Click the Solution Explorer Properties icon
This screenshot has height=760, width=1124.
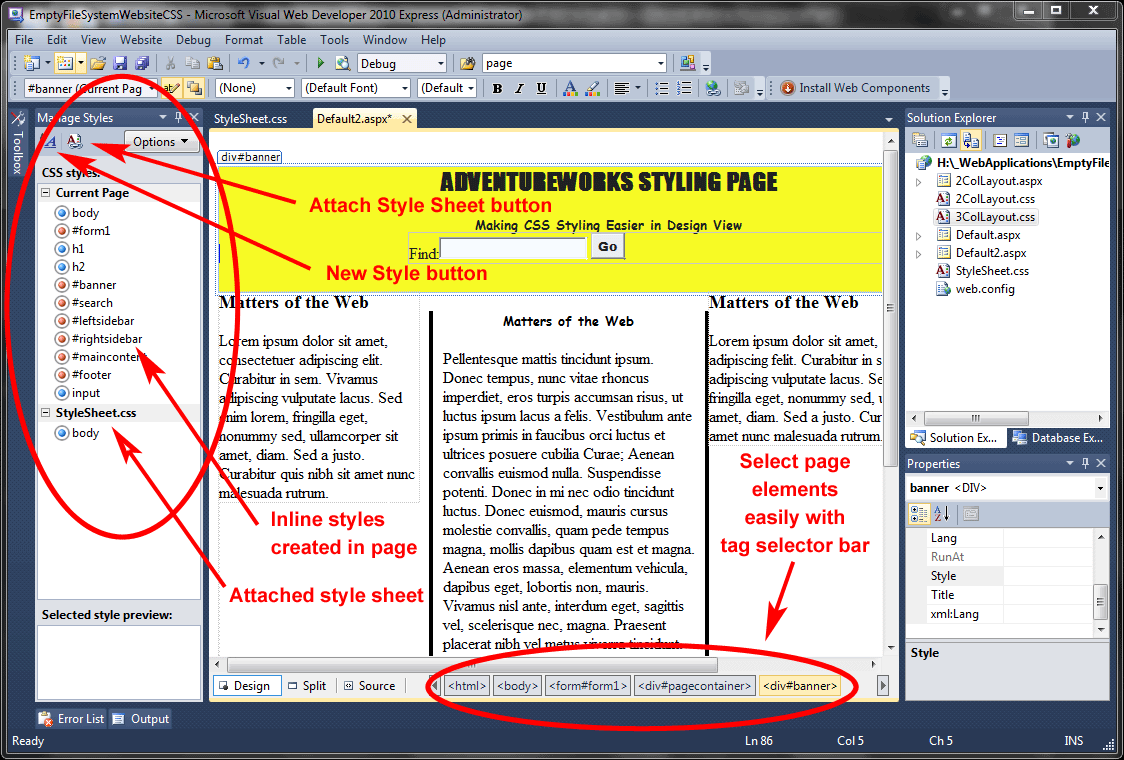point(920,141)
